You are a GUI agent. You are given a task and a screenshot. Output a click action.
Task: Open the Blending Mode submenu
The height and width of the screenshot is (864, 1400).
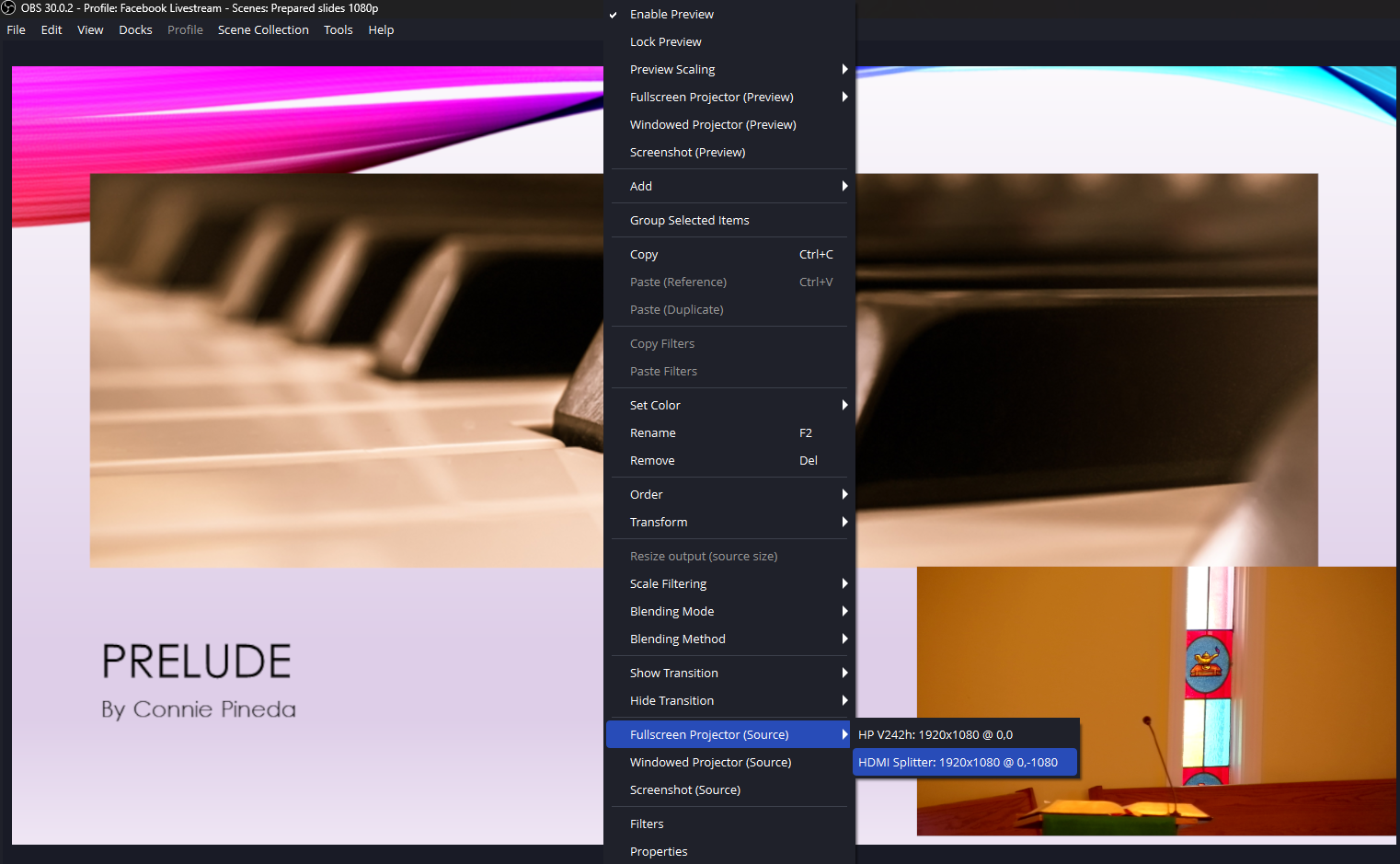pyautogui.click(x=671, y=611)
